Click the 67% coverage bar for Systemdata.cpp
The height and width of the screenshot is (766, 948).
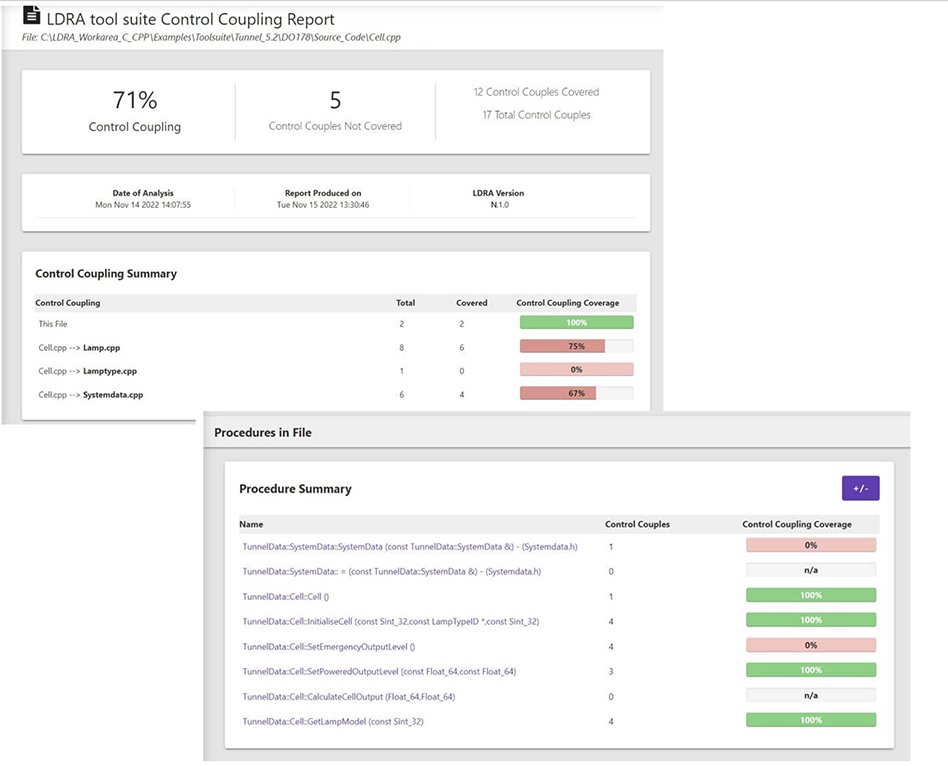pos(576,393)
